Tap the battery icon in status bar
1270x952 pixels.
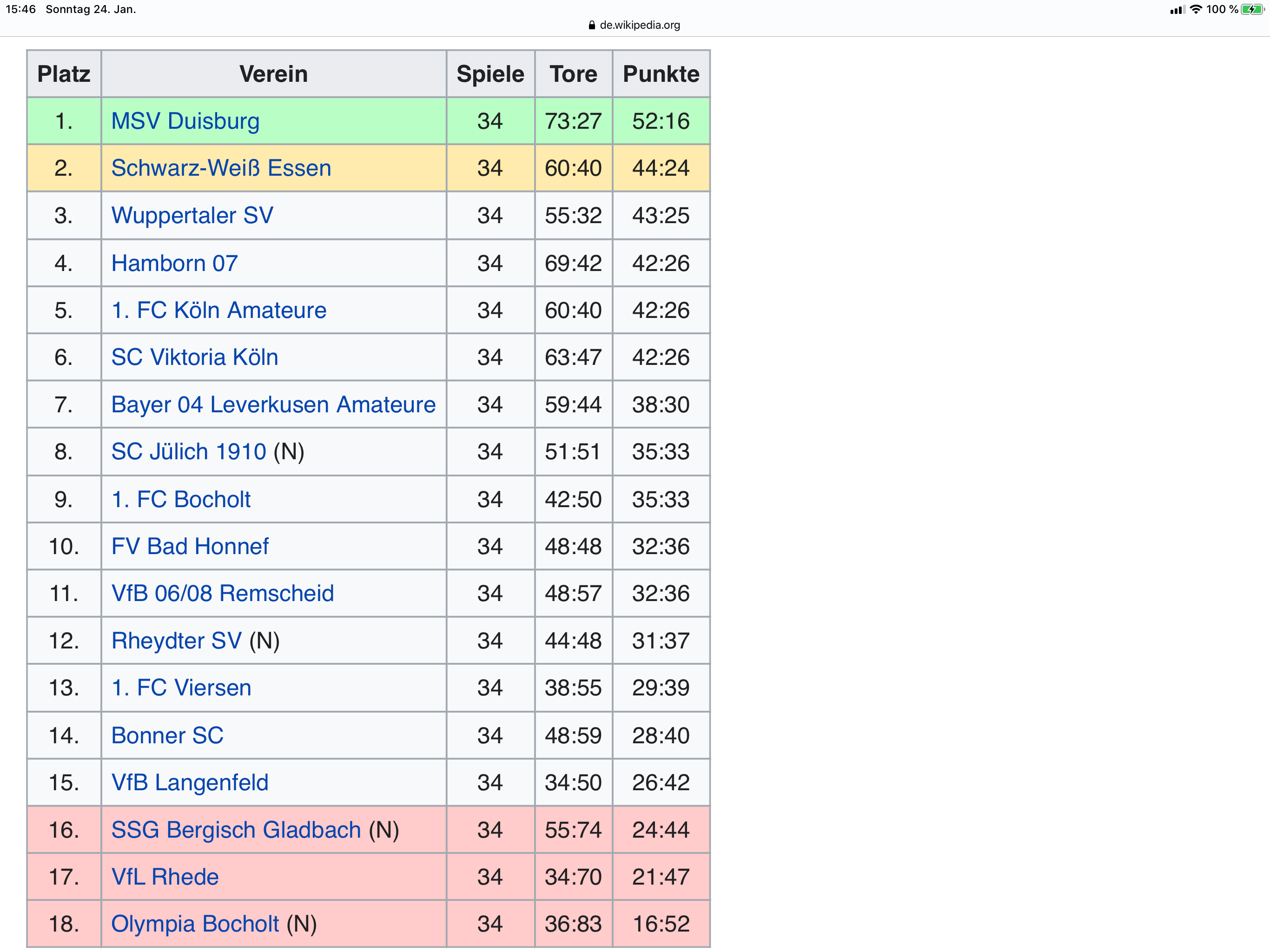[x=1252, y=9]
